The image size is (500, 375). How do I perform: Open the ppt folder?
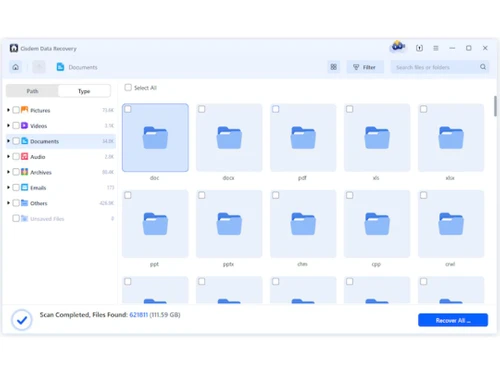pos(155,224)
